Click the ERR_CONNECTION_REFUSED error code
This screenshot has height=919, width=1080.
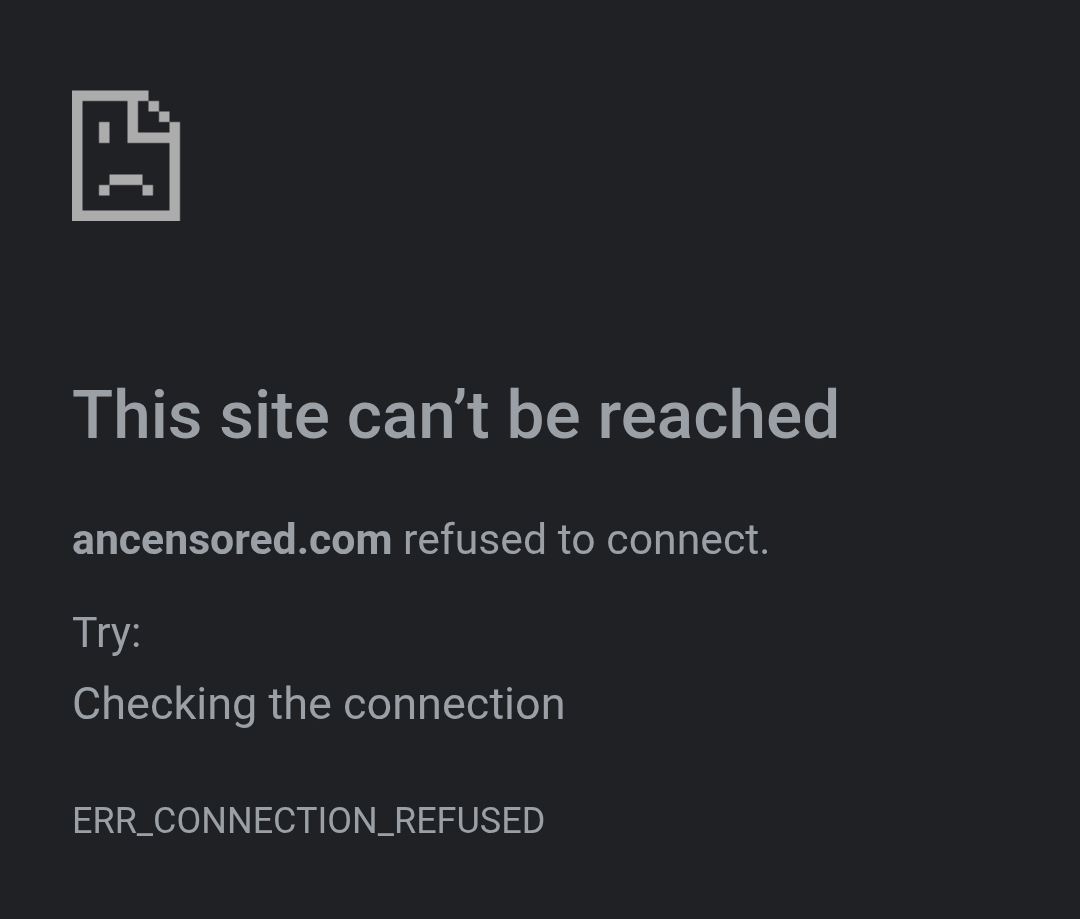pos(309,821)
